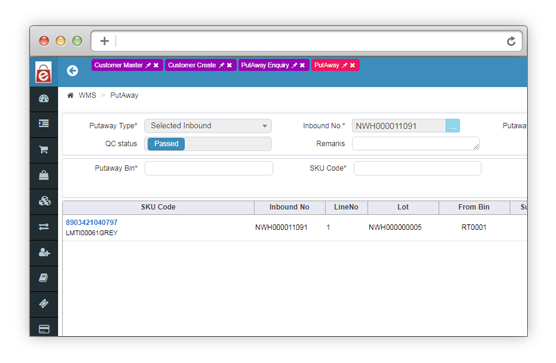556x363 pixels.
Task: Open the transfer arrows sidebar icon
Action: (44, 227)
